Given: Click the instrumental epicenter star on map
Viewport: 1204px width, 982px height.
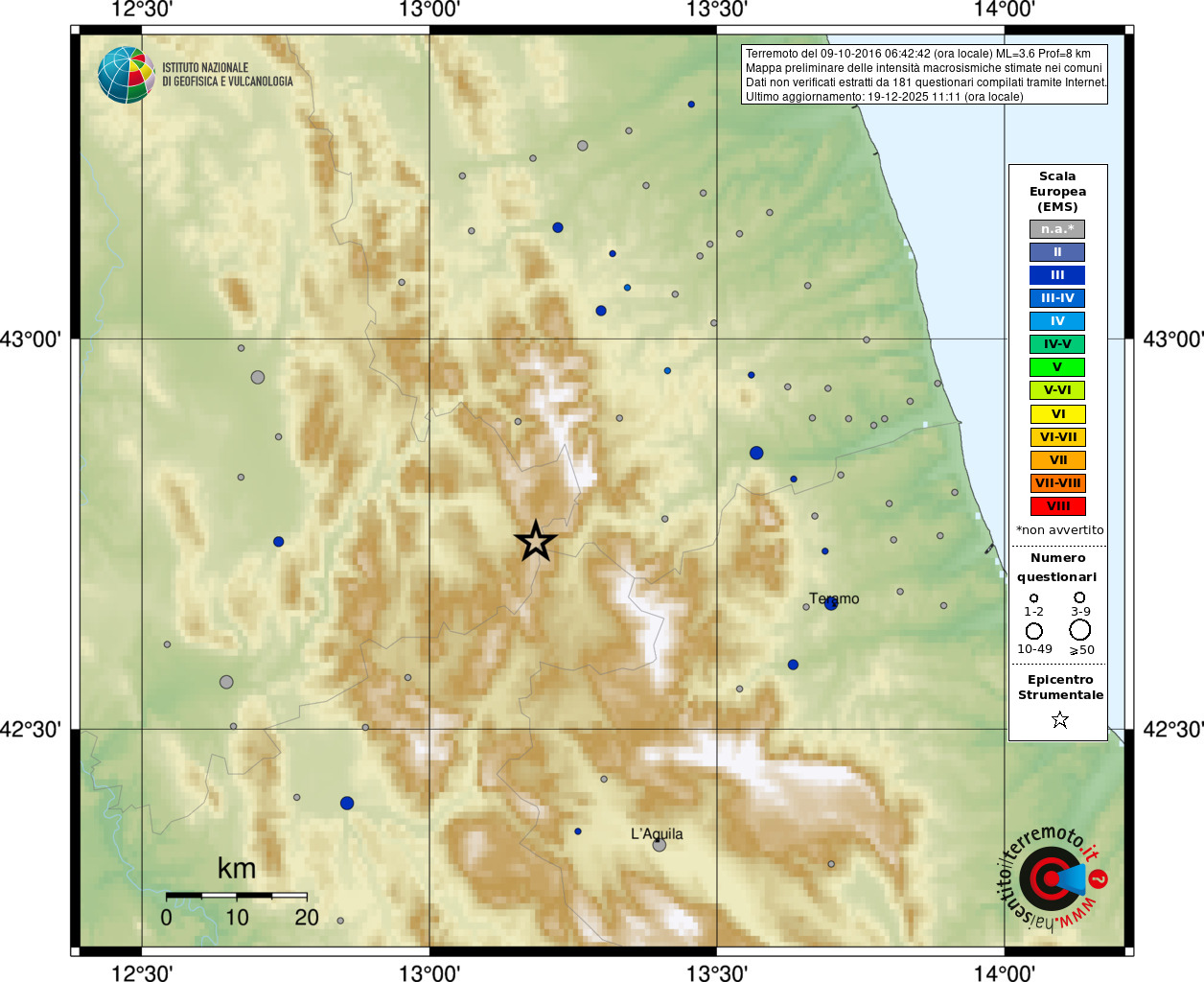Looking at the screenshot, I should (535, 541).
